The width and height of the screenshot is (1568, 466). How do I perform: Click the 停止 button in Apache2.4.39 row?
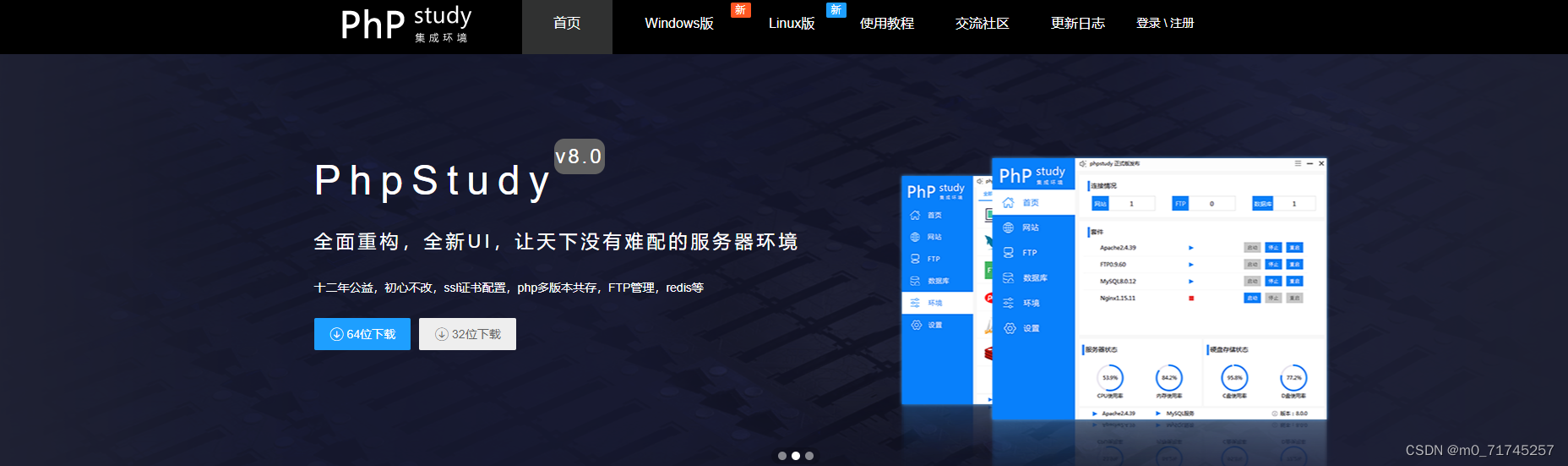coord(1273,248)
